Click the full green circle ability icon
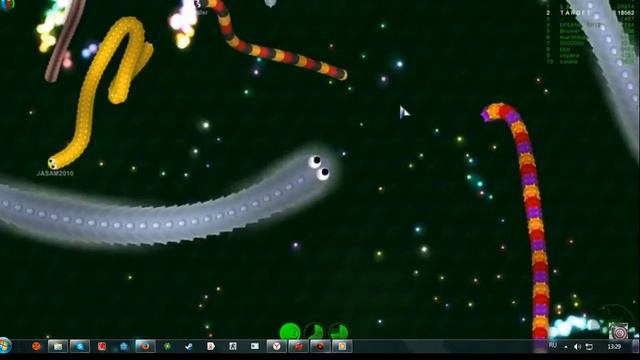Viewport: 640px width, 360px height. (x=290, y=331)
